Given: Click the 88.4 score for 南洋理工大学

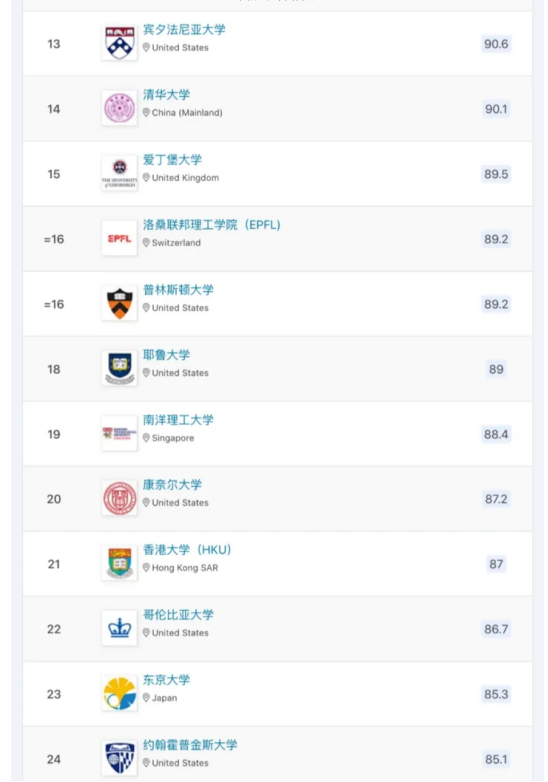Looking at the screenshot, I should coord(496,434).
